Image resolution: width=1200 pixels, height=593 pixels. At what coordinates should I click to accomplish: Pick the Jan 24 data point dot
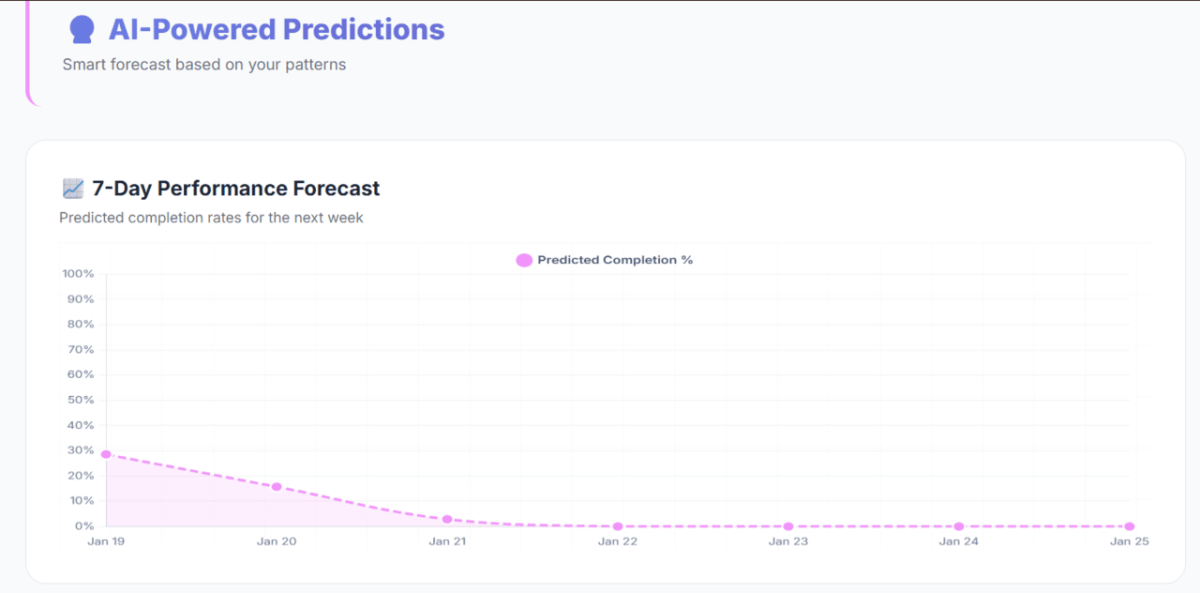coord(959,526)
